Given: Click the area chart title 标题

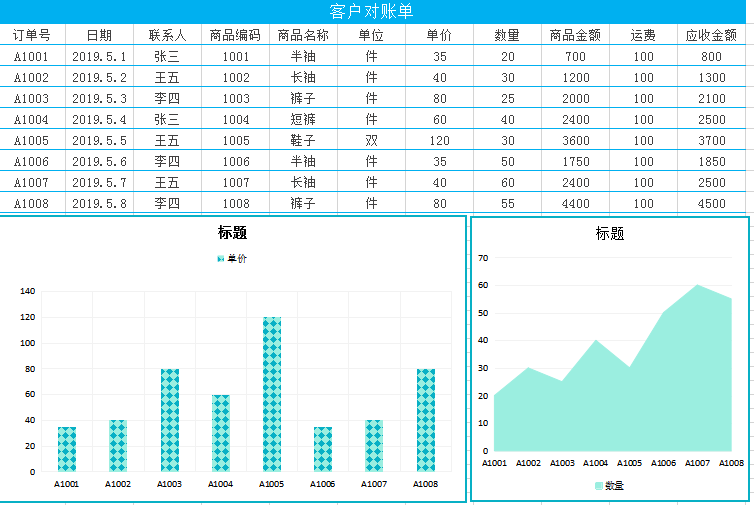Looking at the screenshot, I should pos(610,233).
